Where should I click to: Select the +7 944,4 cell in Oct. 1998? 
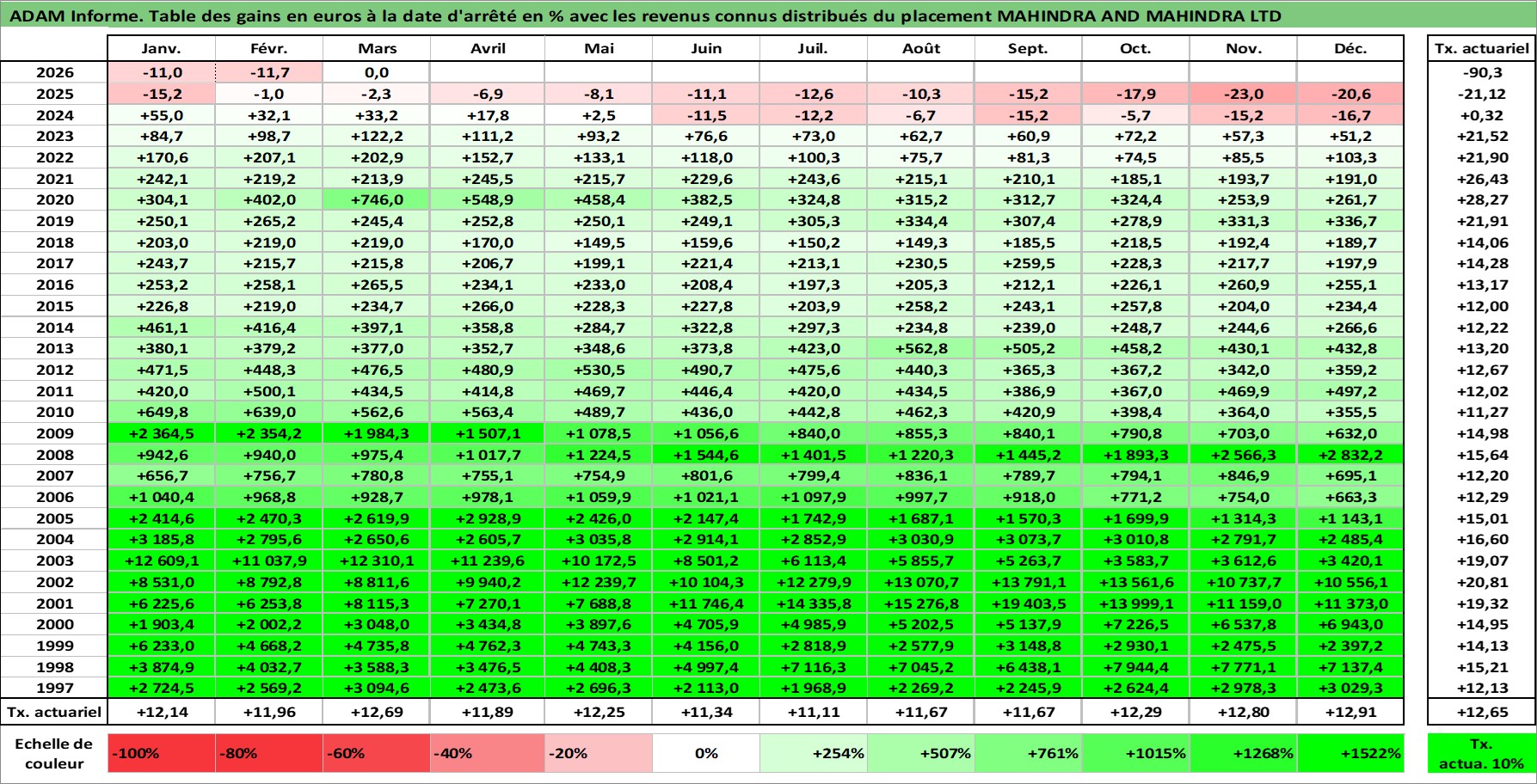(1135, 667)
